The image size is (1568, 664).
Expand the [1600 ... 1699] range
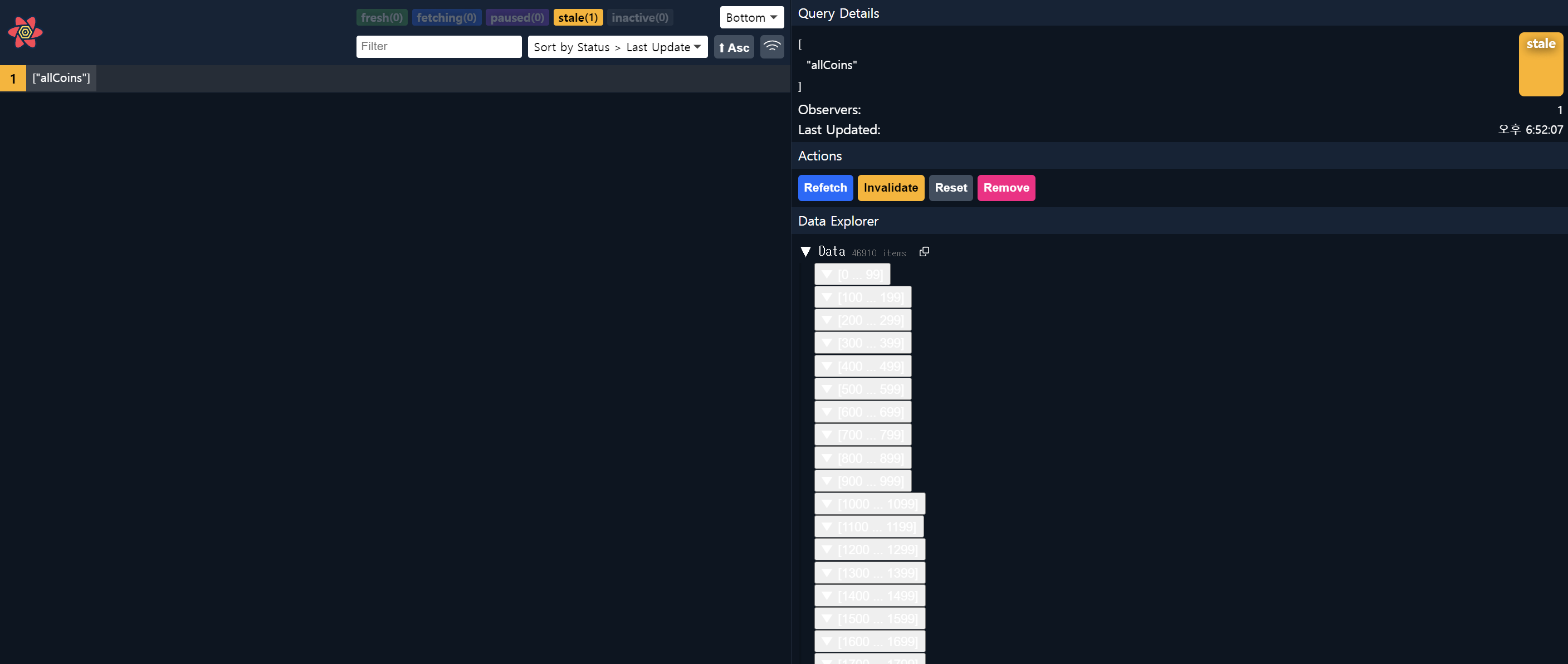(870, 642)
